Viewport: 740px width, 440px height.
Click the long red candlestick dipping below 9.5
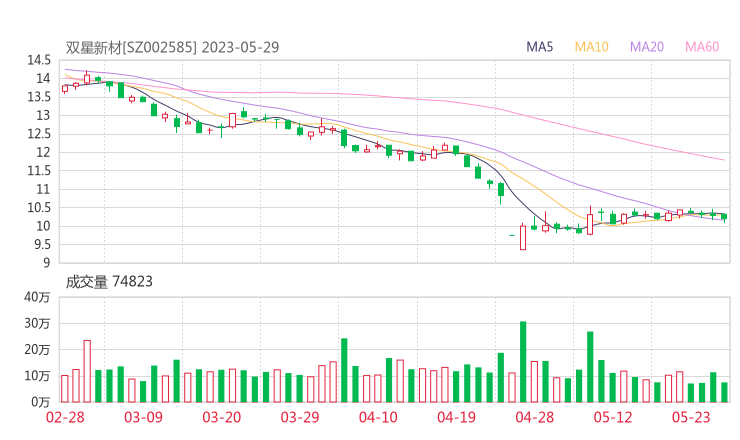click(x=523, y=237)
